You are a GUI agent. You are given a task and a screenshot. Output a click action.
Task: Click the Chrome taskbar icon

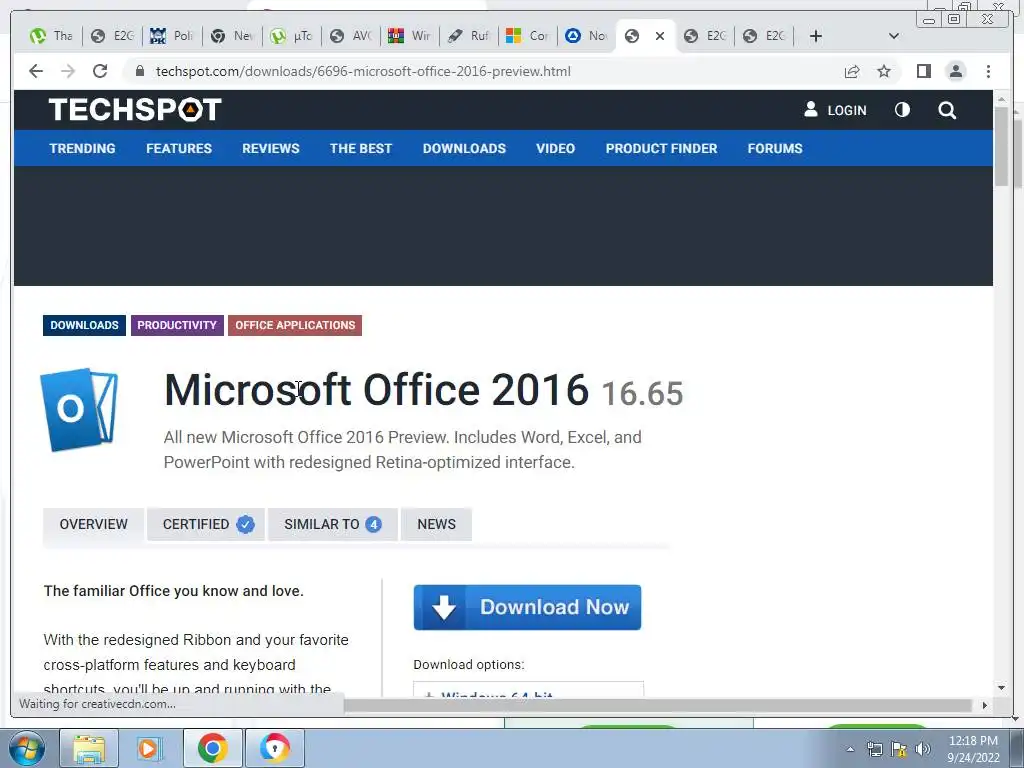click(212, 748)
